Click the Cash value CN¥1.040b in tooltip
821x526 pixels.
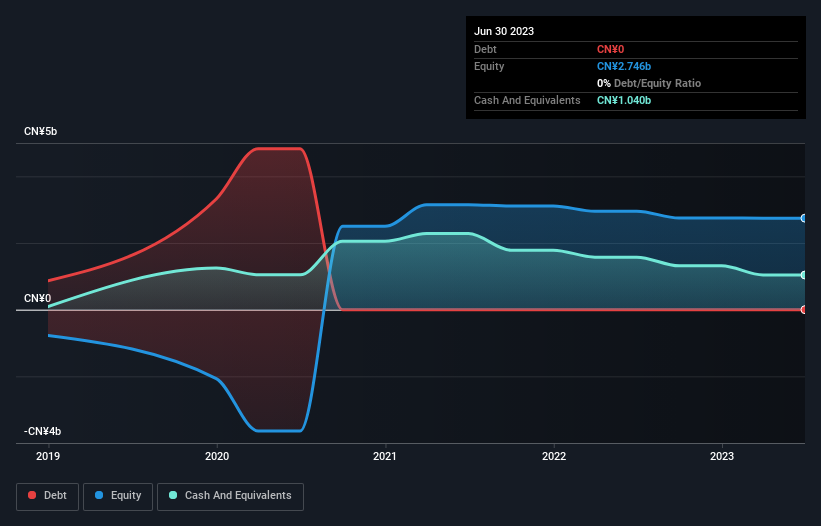(624, 100)
